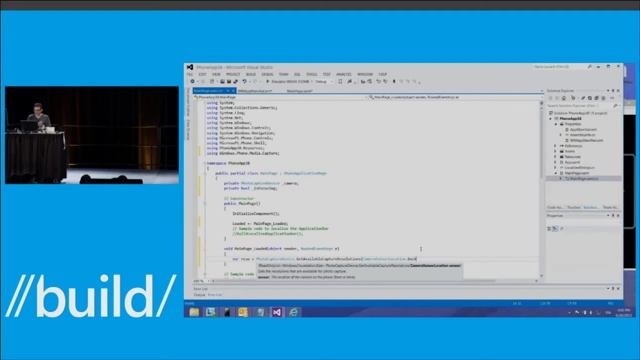This screenshot has width=640, height=360.
Task: Click the InitializeComponent() line in code
Action: 256,213
